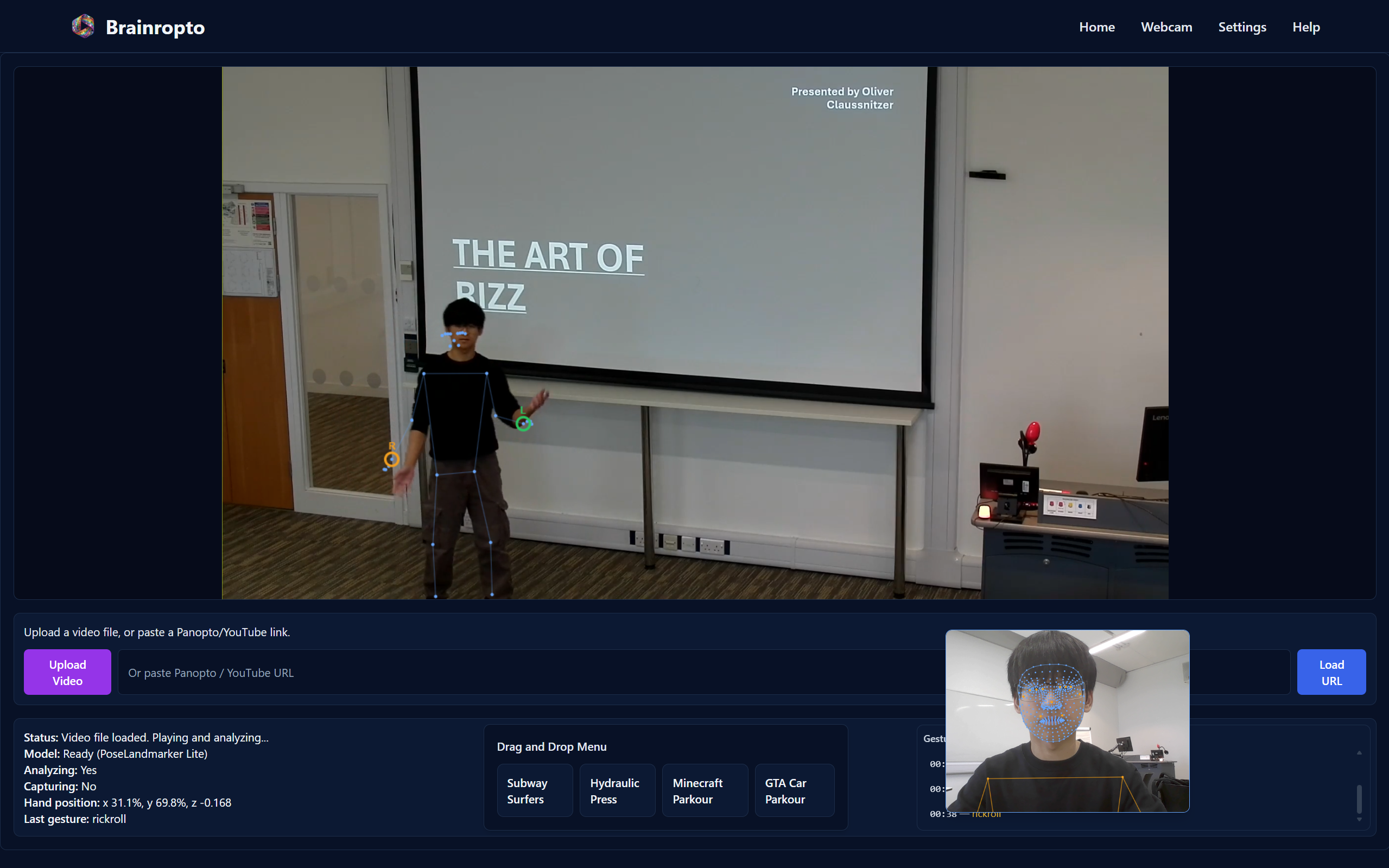The width and height of the screenshot is (1389, 868).
Task: Go to the Webcam page
Action: (x=1166, y=27)
